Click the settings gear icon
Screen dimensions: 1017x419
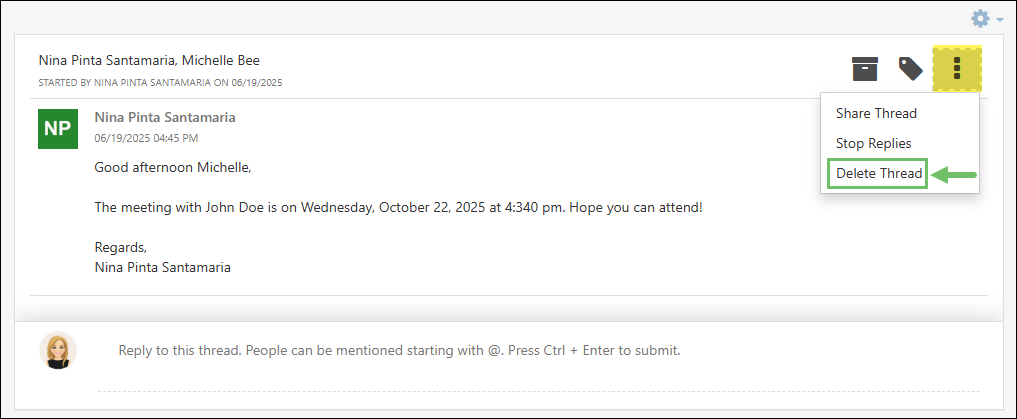(x=981, y=19)
